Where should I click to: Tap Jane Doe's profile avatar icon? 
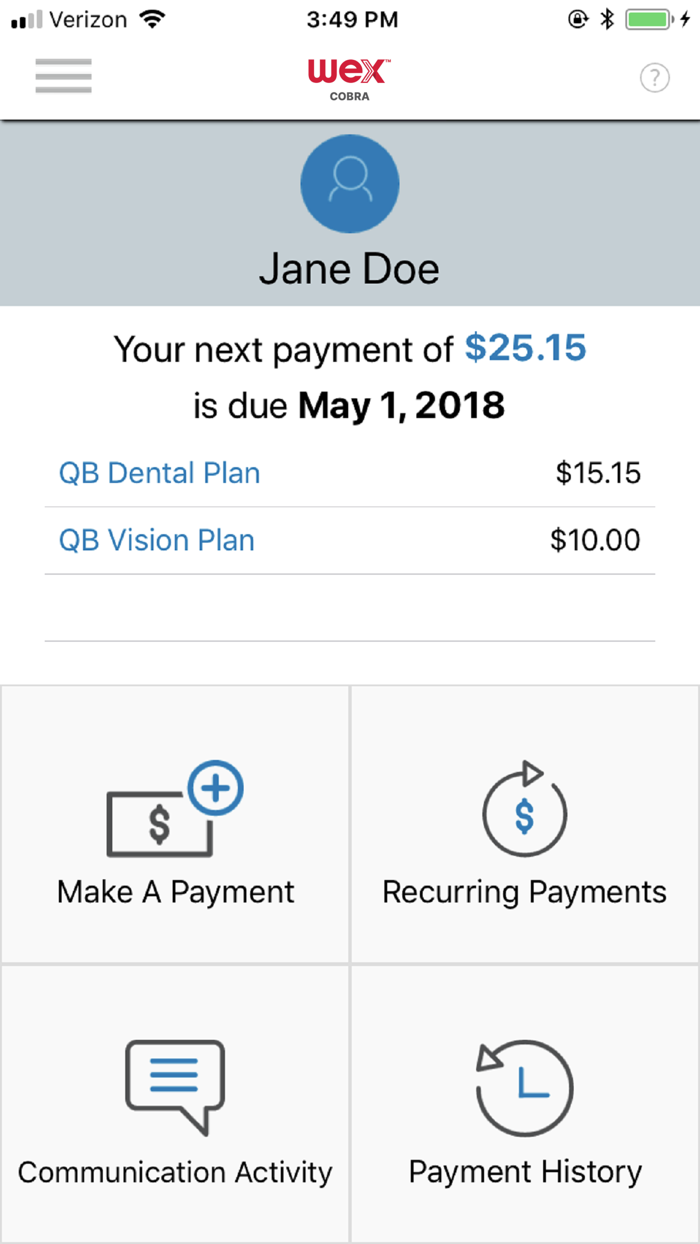point(350,184)
